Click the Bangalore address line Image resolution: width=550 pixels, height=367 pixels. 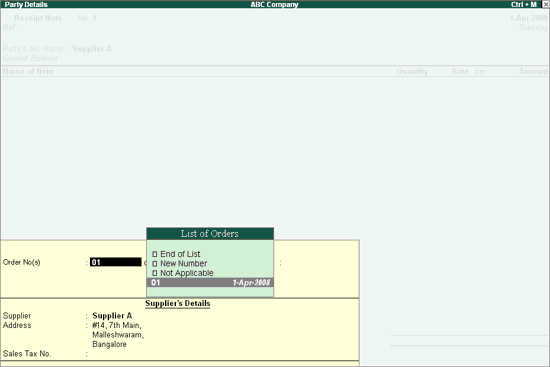(x=109, y=344)
